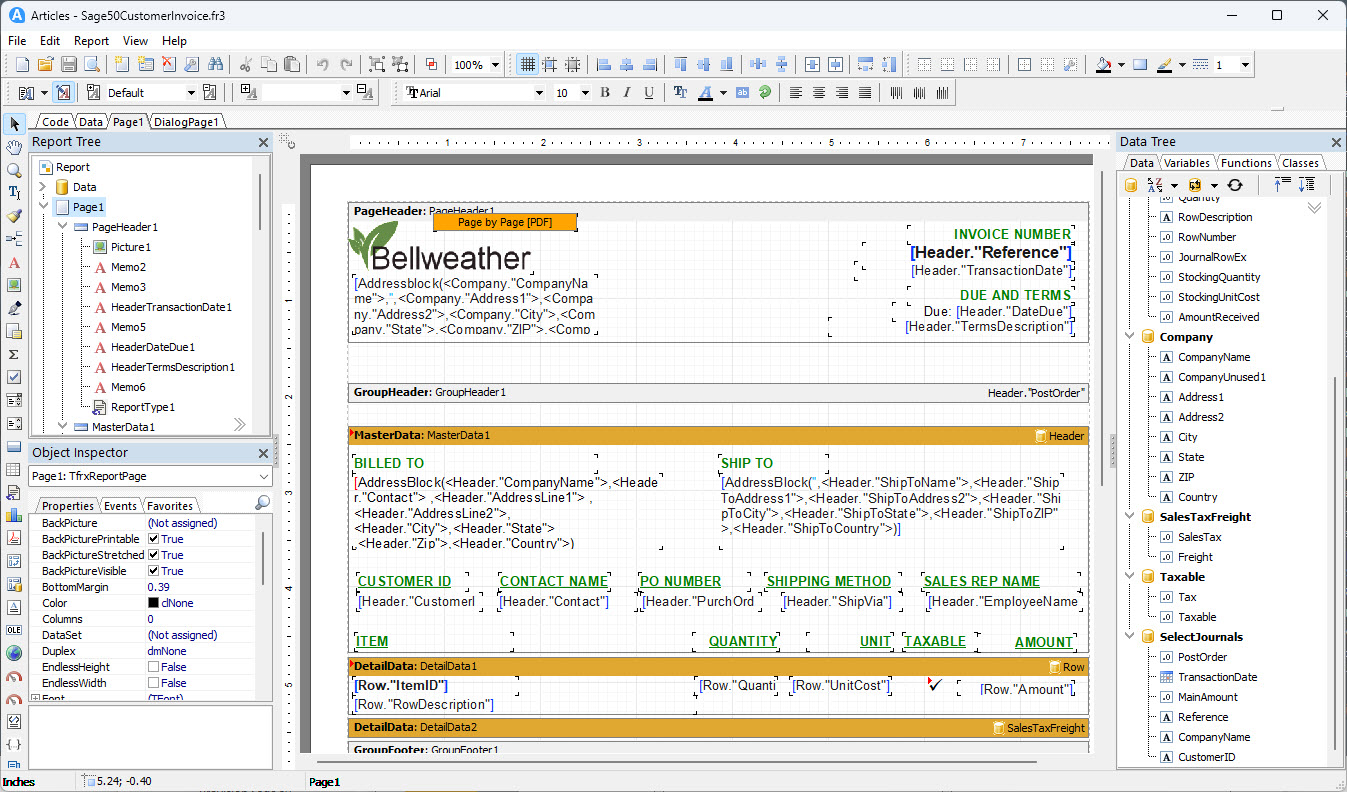Click the Find binoculars icon
Viewport: 1347px width, 792px height.
click(x=215, y=65)
